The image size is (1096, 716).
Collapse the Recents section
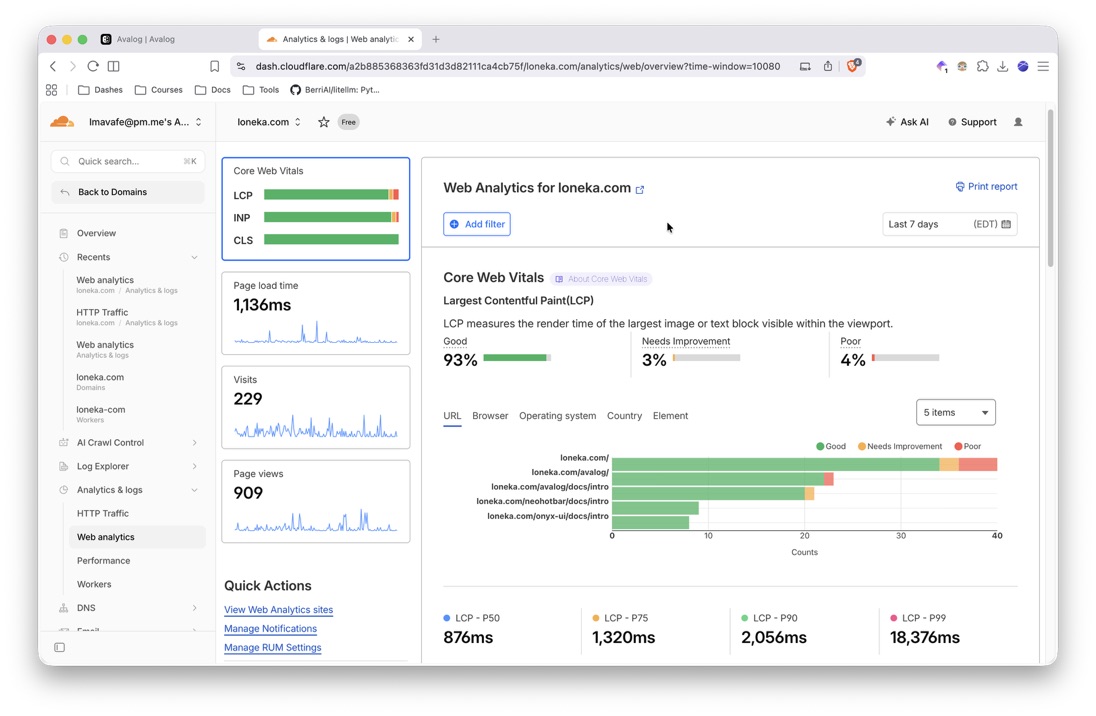tap(194, 257)
